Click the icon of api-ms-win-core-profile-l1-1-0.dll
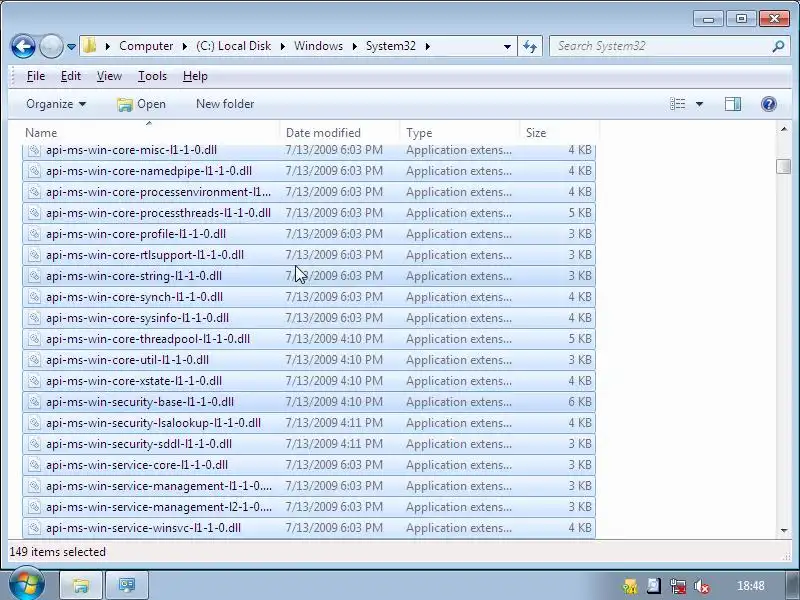Viewport: 800px width, 600px height. (34, 234)
